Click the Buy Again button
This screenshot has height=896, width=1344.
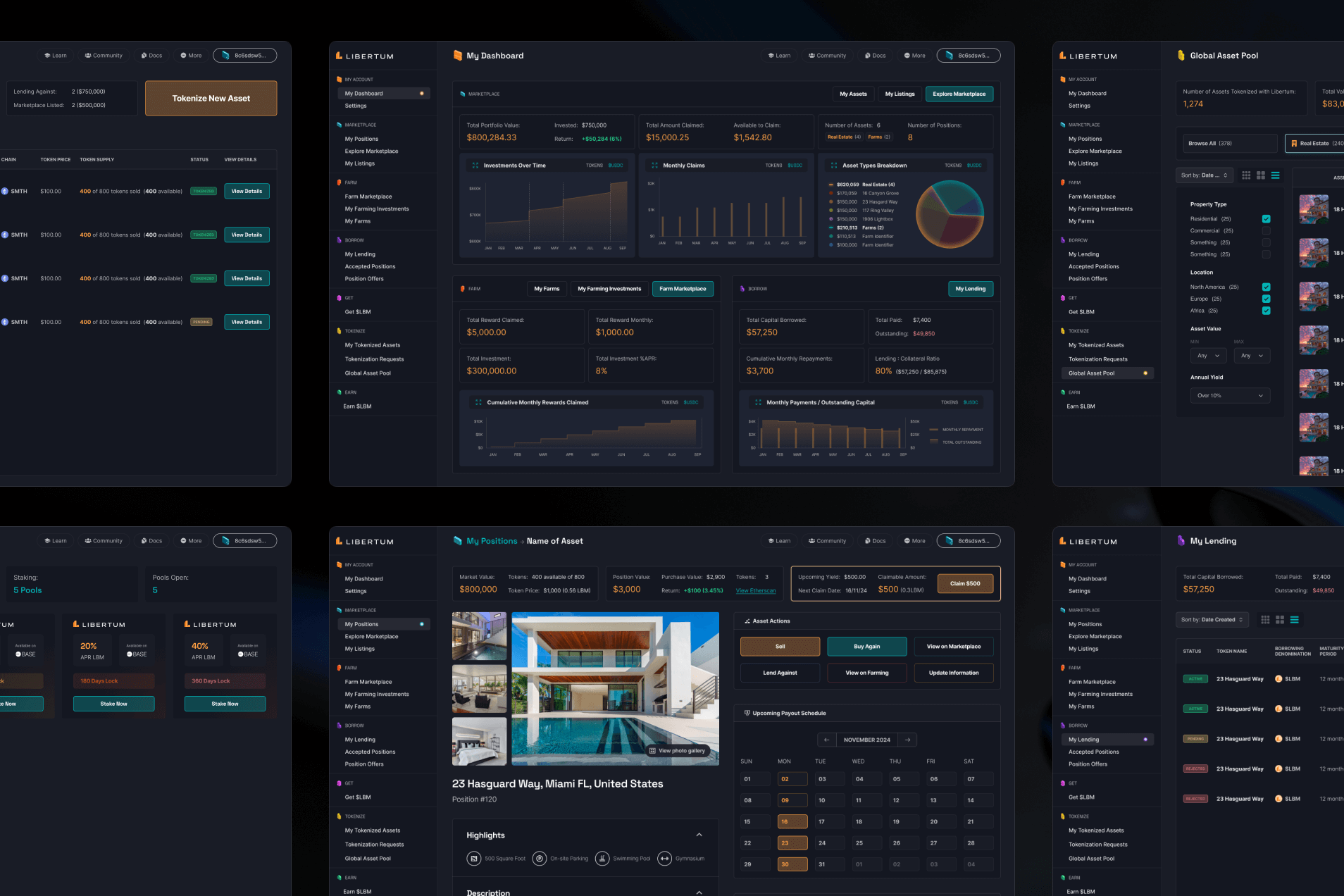click(x=866, y=647)
